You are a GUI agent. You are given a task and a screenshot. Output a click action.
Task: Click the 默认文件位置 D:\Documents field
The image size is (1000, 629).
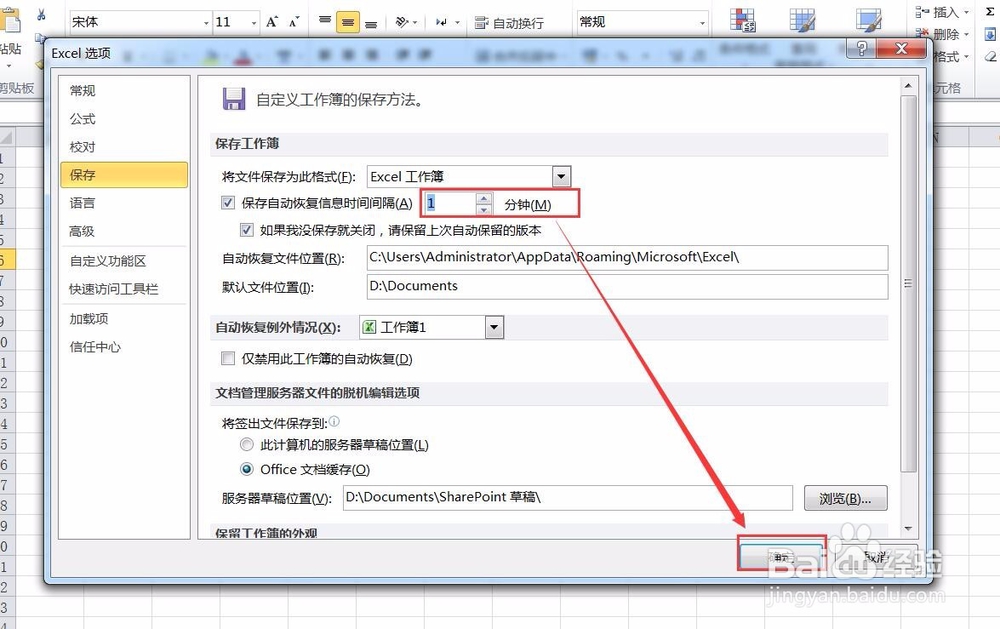pos(628,286)
